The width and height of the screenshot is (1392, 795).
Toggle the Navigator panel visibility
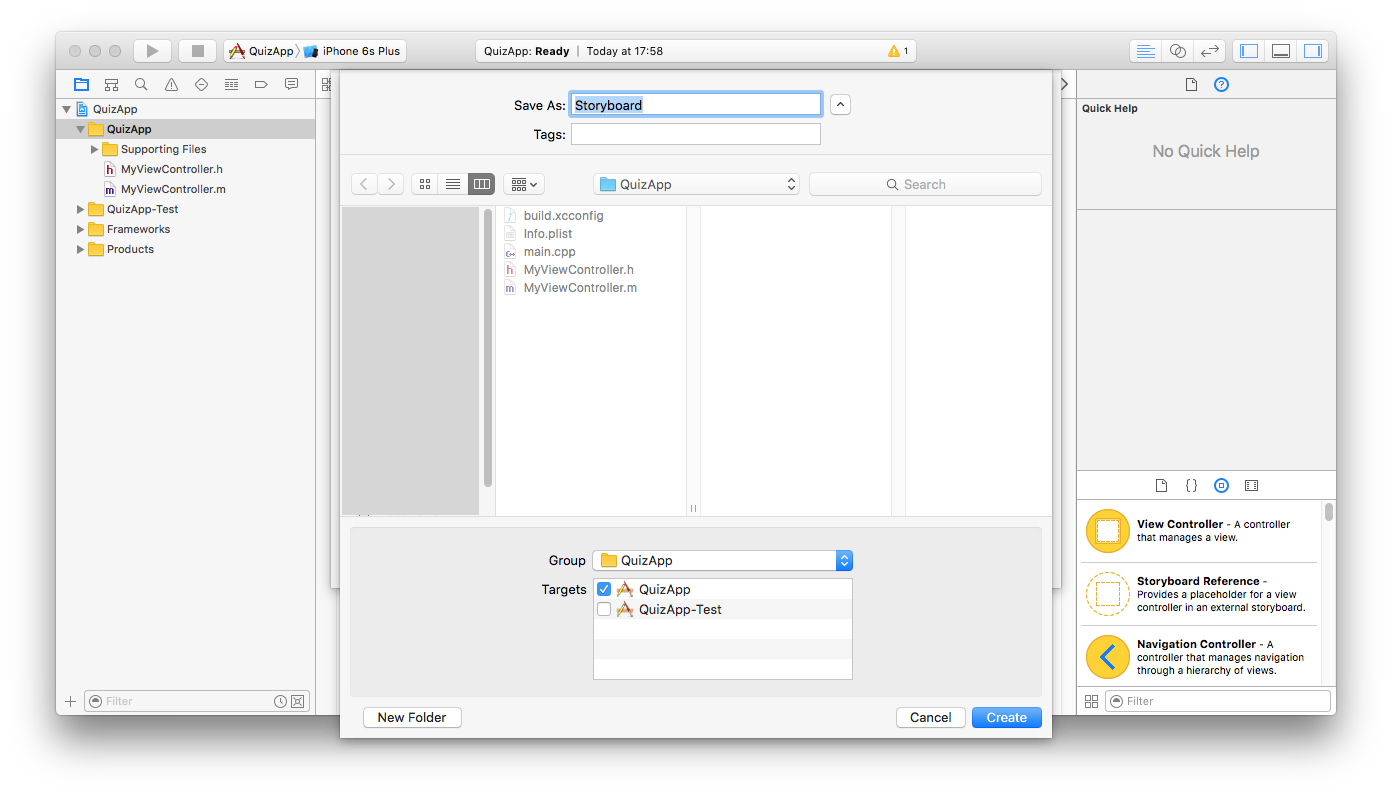1249,51
